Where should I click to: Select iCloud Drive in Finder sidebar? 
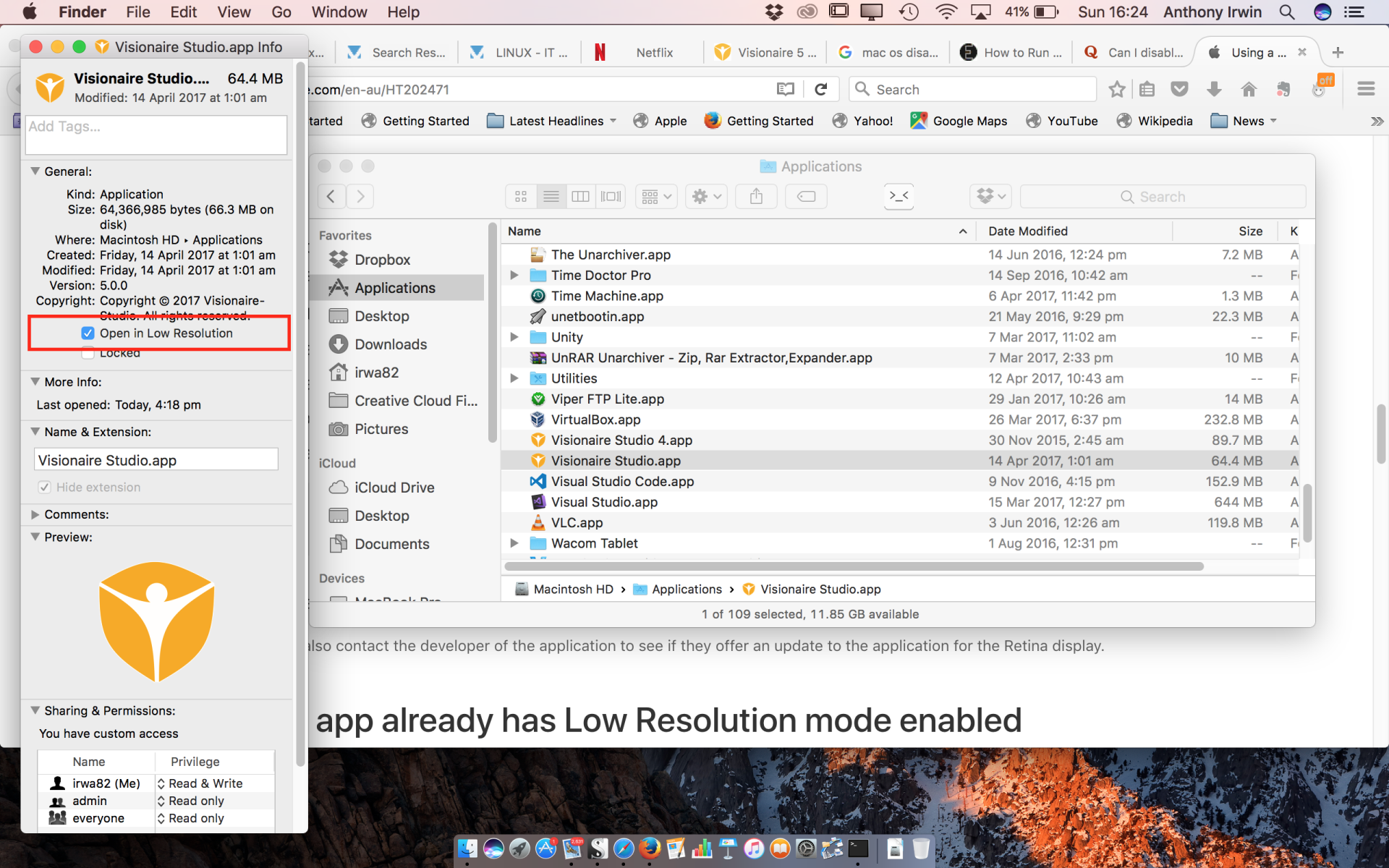click(x=394, y=488)
